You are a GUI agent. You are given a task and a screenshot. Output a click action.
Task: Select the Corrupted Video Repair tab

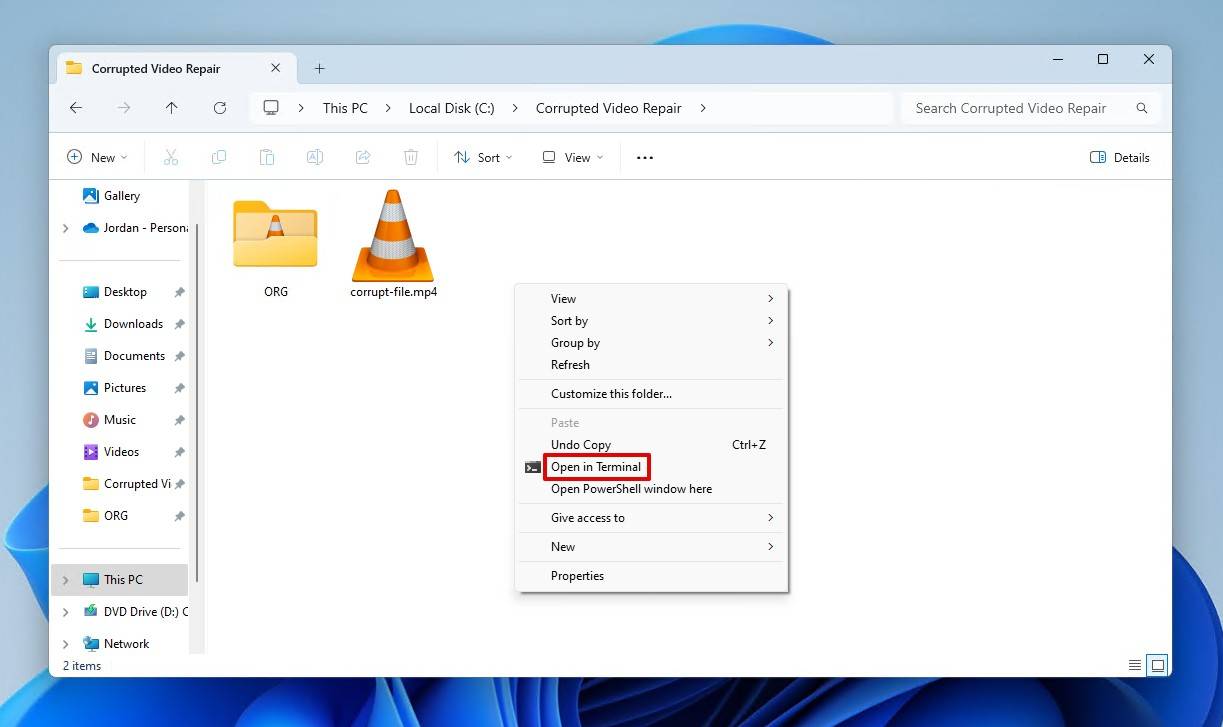coord(177,68)
